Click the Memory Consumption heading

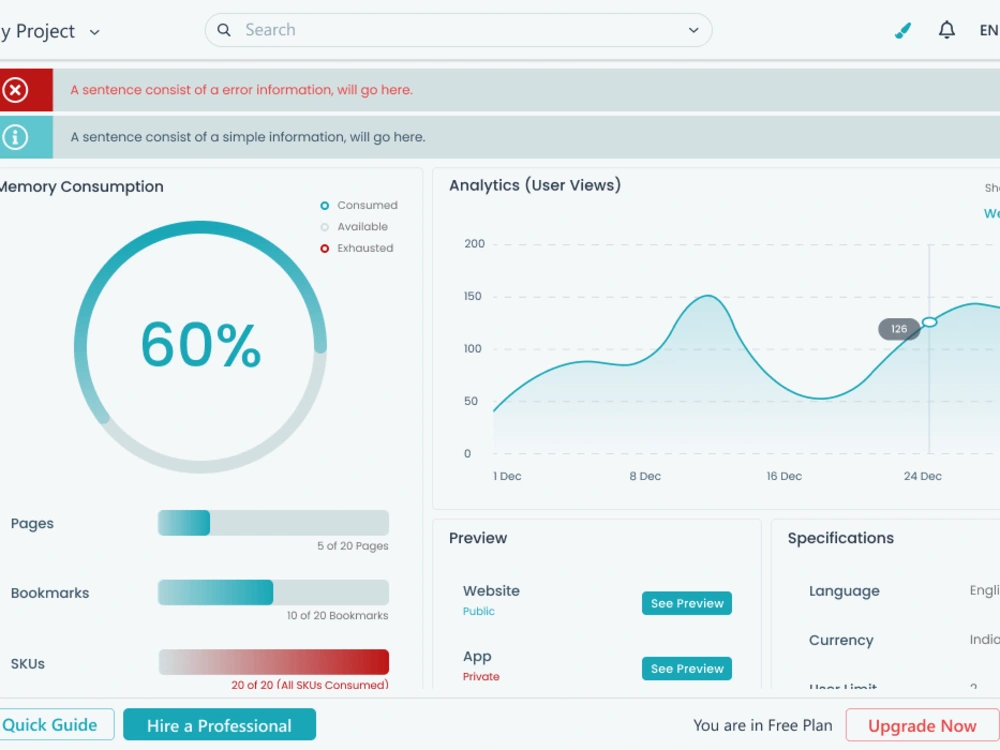pyautogui.click(x=82, y=187)
